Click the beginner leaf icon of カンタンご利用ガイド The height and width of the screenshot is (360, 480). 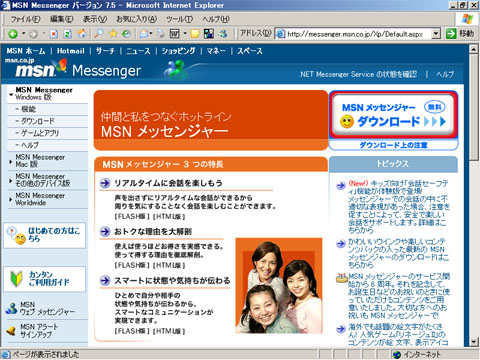click(x=16, y=279)
